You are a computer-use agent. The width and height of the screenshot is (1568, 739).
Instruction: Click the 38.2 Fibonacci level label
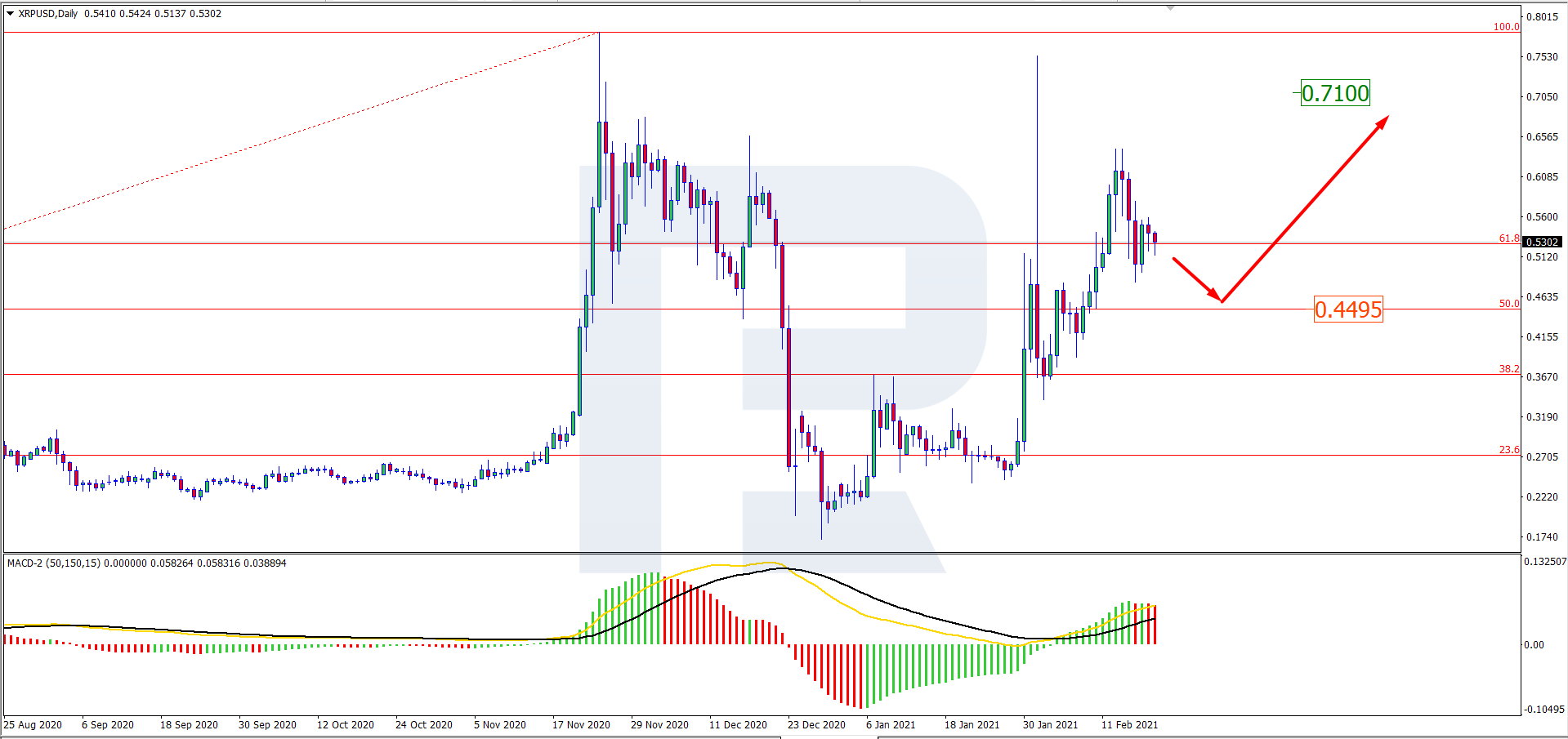[1508, 369]
